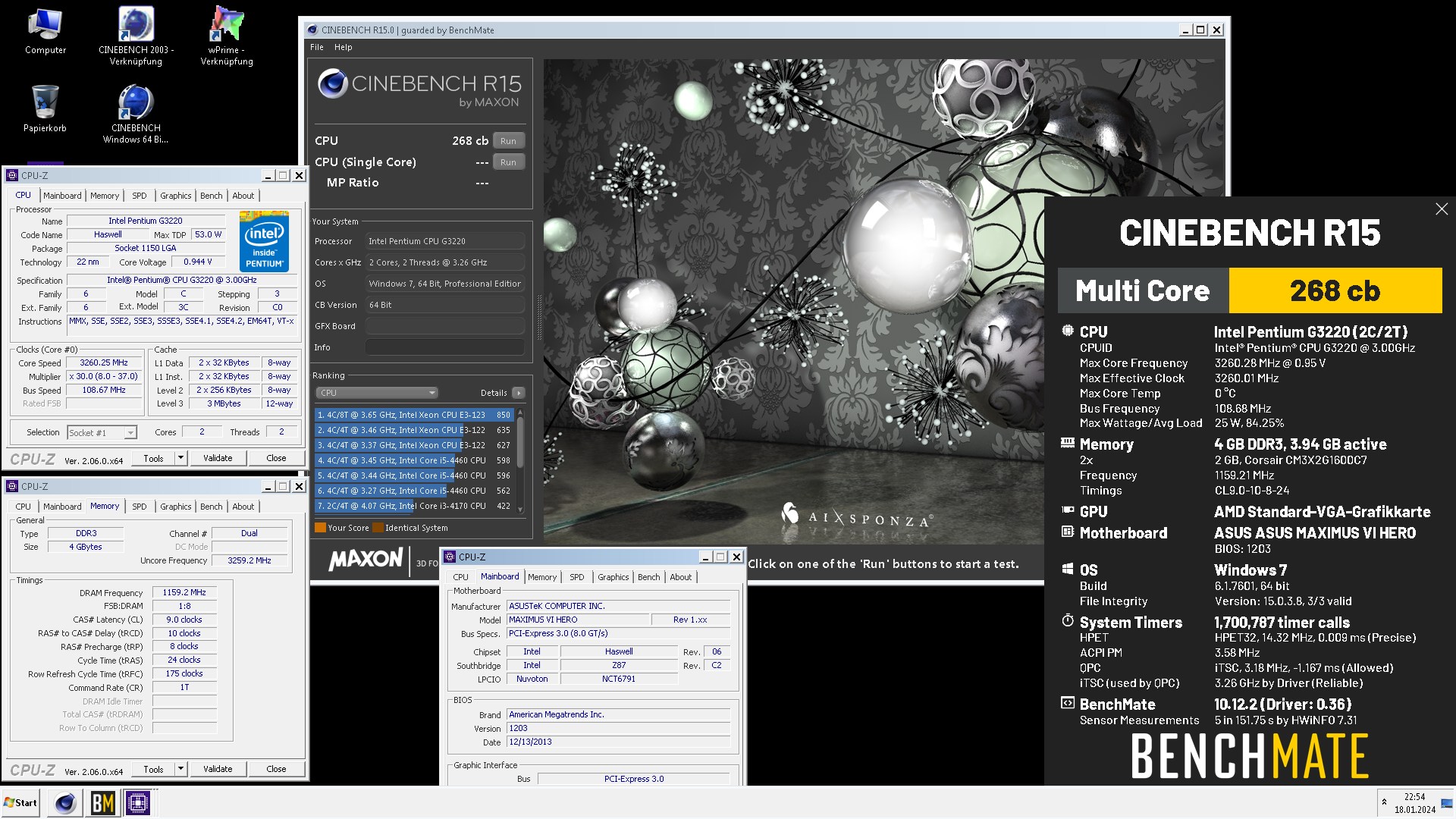Open Memory tab in Mainboard CPU-Z window
The image size is (1456, 819).
coord(542,577)
